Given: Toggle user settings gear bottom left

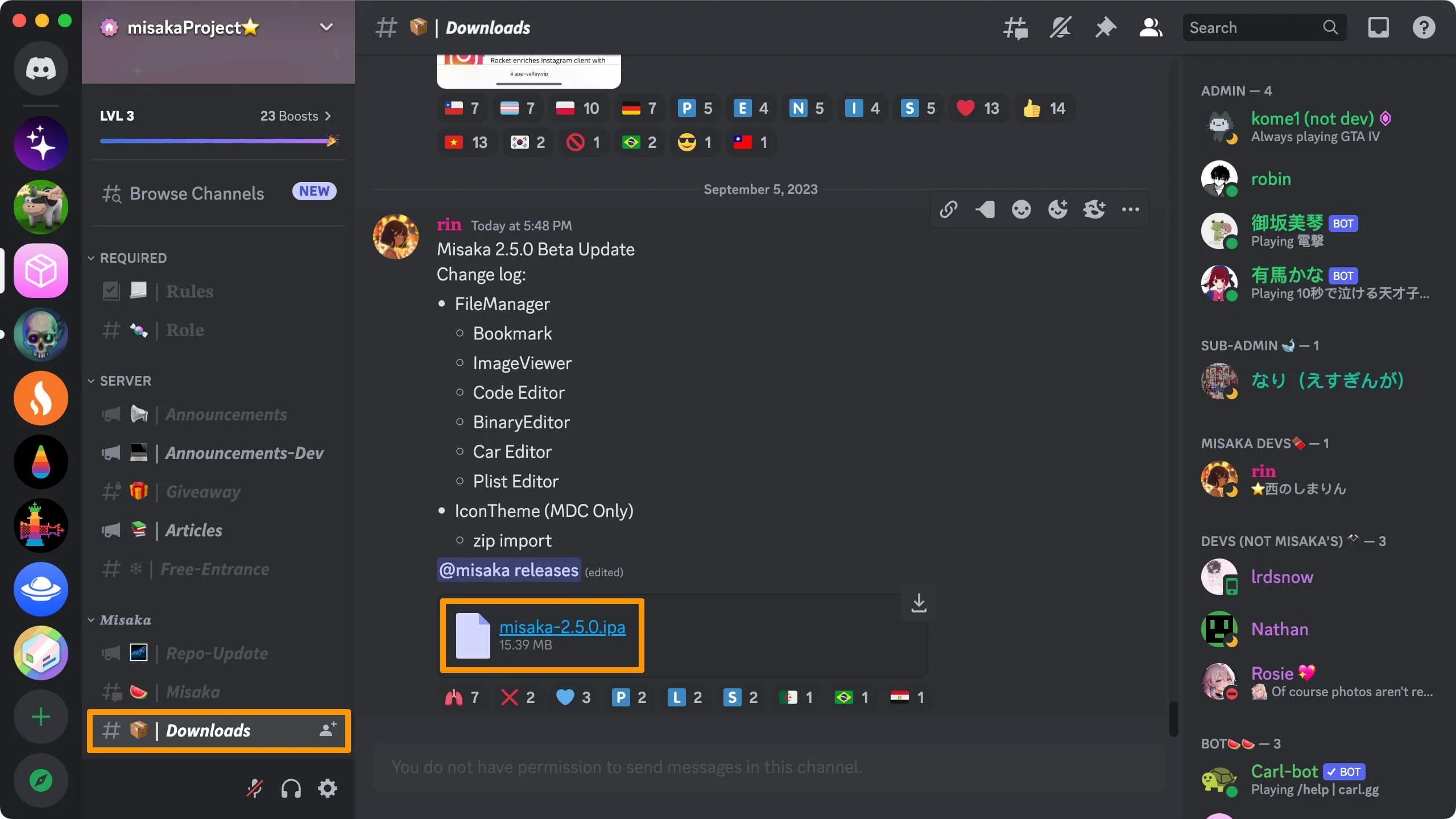Looking at the screenshot, I should tap(328, 788).
